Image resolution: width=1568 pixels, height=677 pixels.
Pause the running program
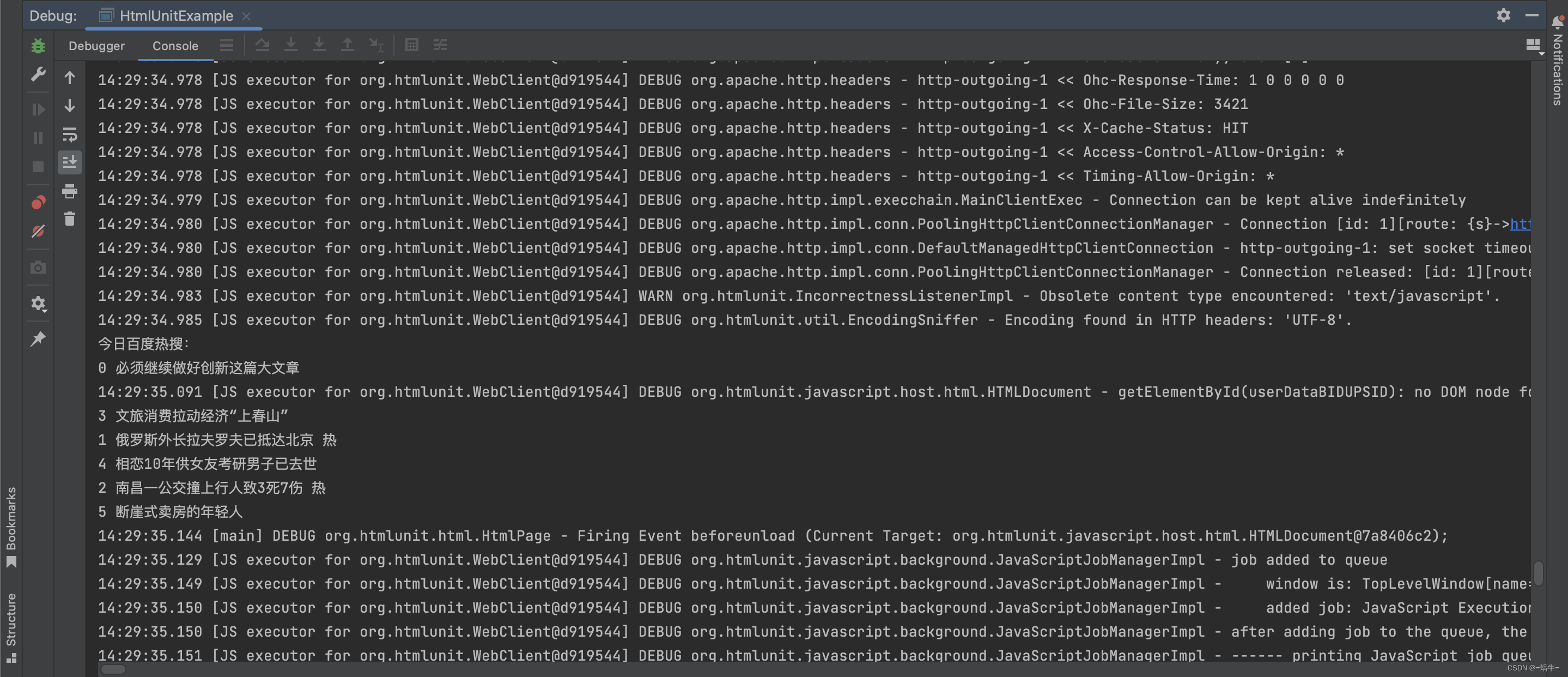pyautogui.click(x=38, y=138)
